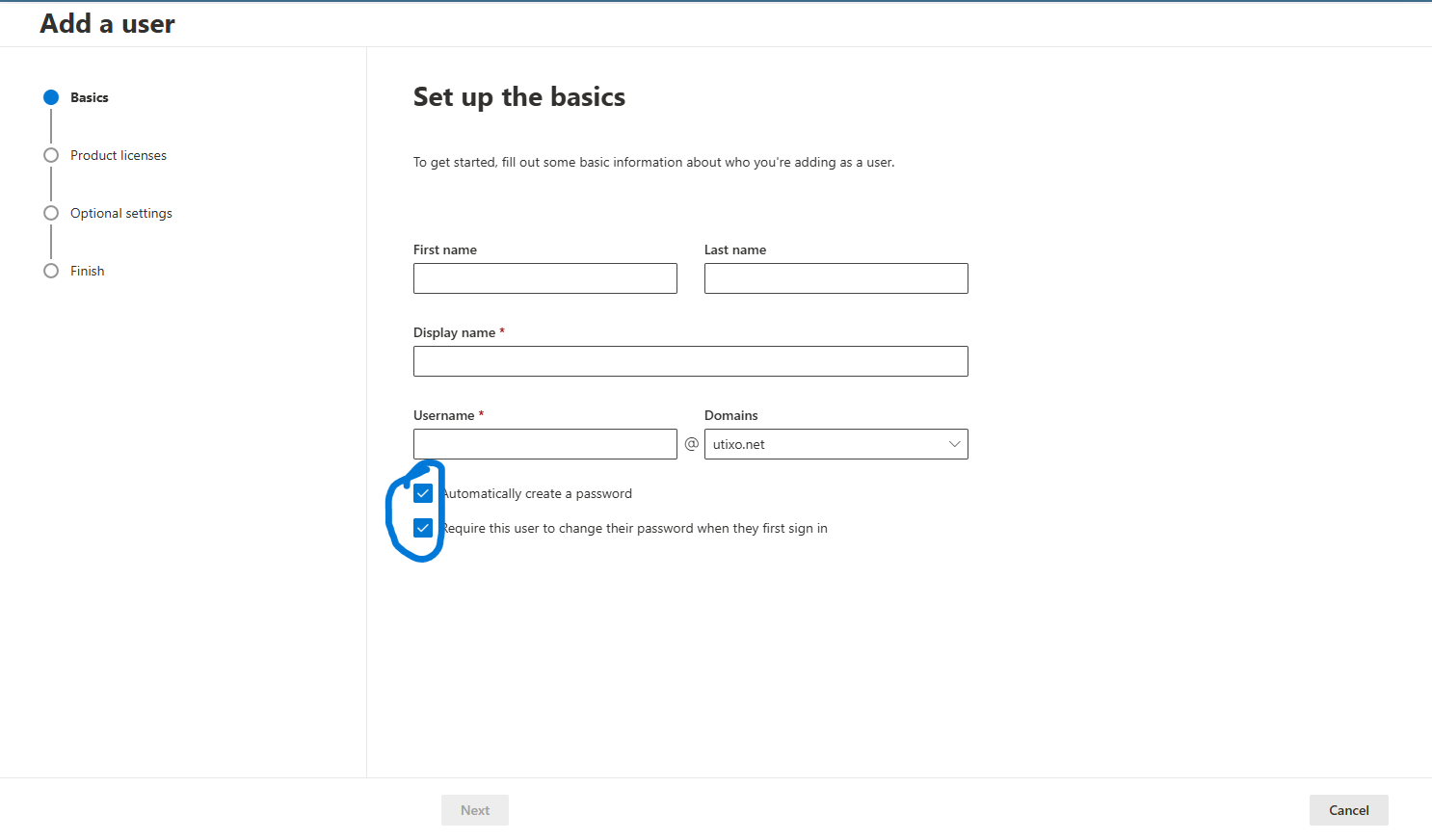Click the Basics step circle indicator
The image size is (1432, 840).
[51, 97]
